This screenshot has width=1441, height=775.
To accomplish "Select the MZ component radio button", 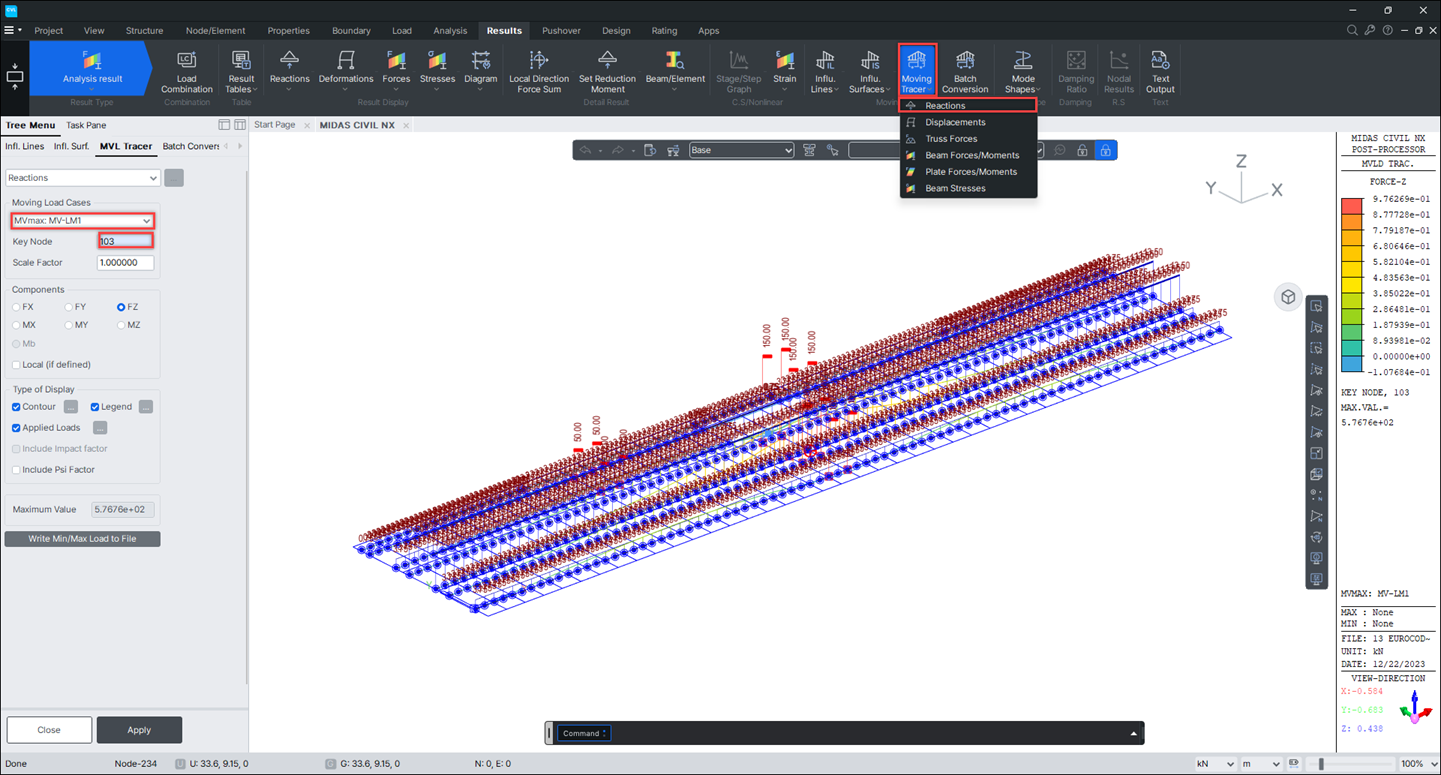I will pos(121,325).
